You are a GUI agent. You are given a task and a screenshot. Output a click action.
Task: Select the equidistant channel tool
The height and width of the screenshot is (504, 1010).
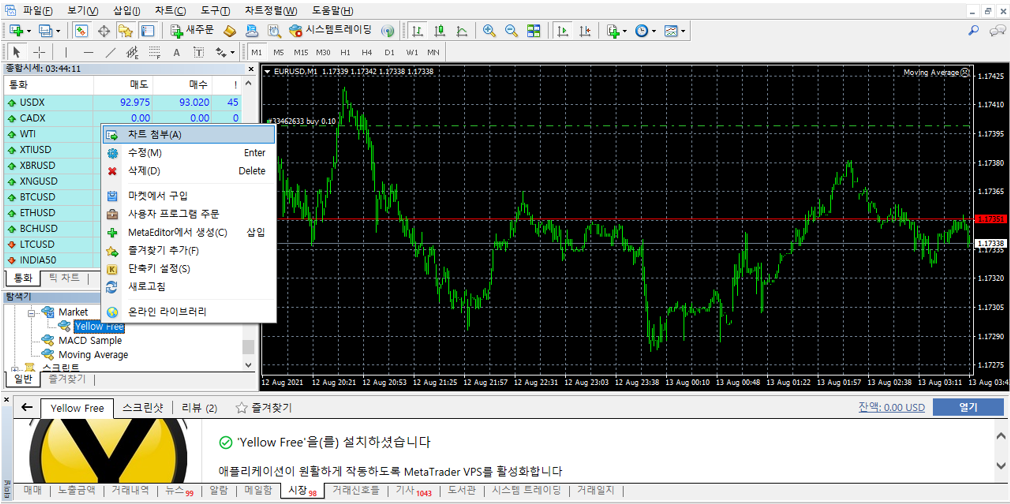[x=133, y=52]
